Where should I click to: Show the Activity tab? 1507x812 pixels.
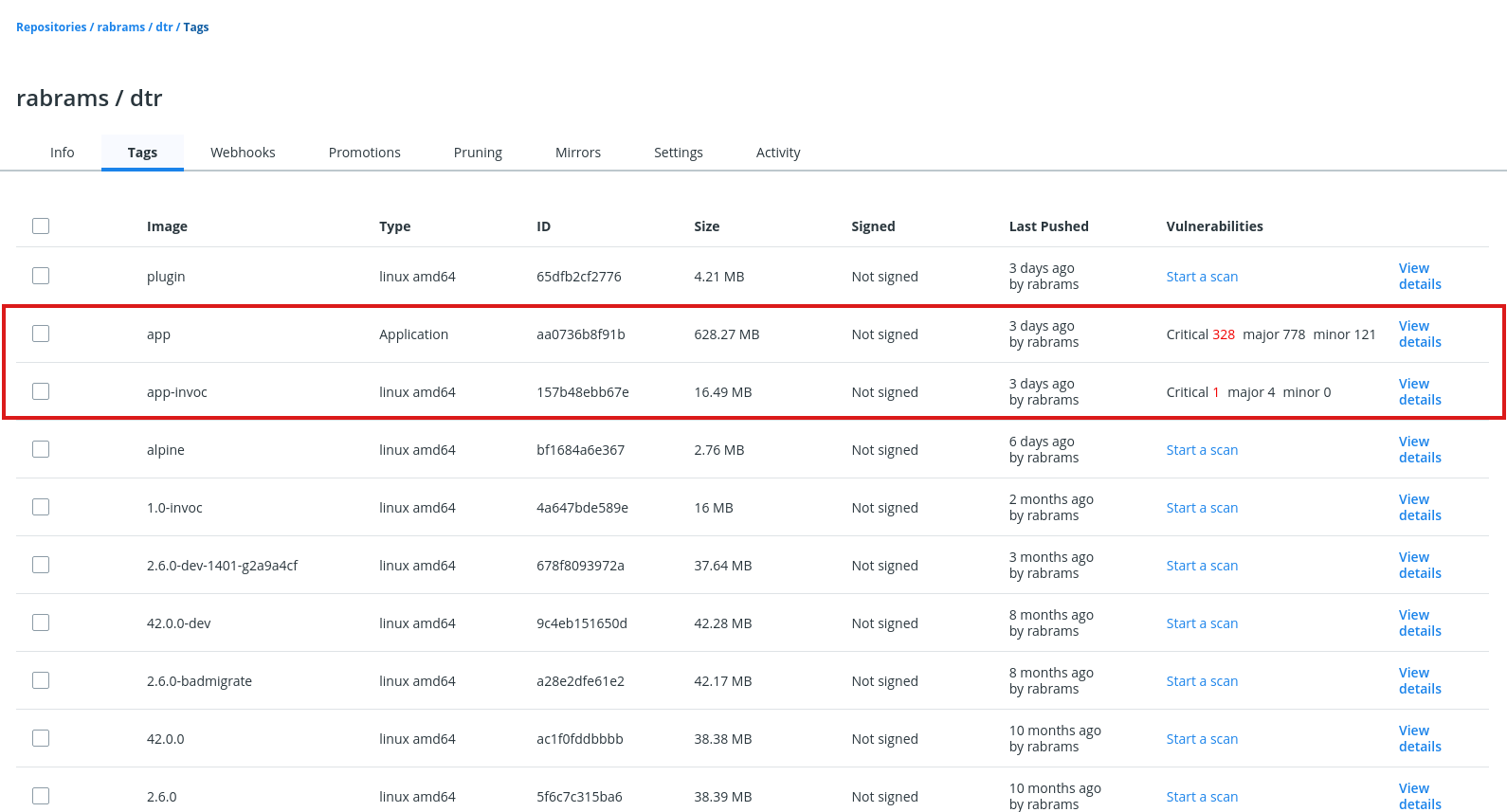point(778,153)
